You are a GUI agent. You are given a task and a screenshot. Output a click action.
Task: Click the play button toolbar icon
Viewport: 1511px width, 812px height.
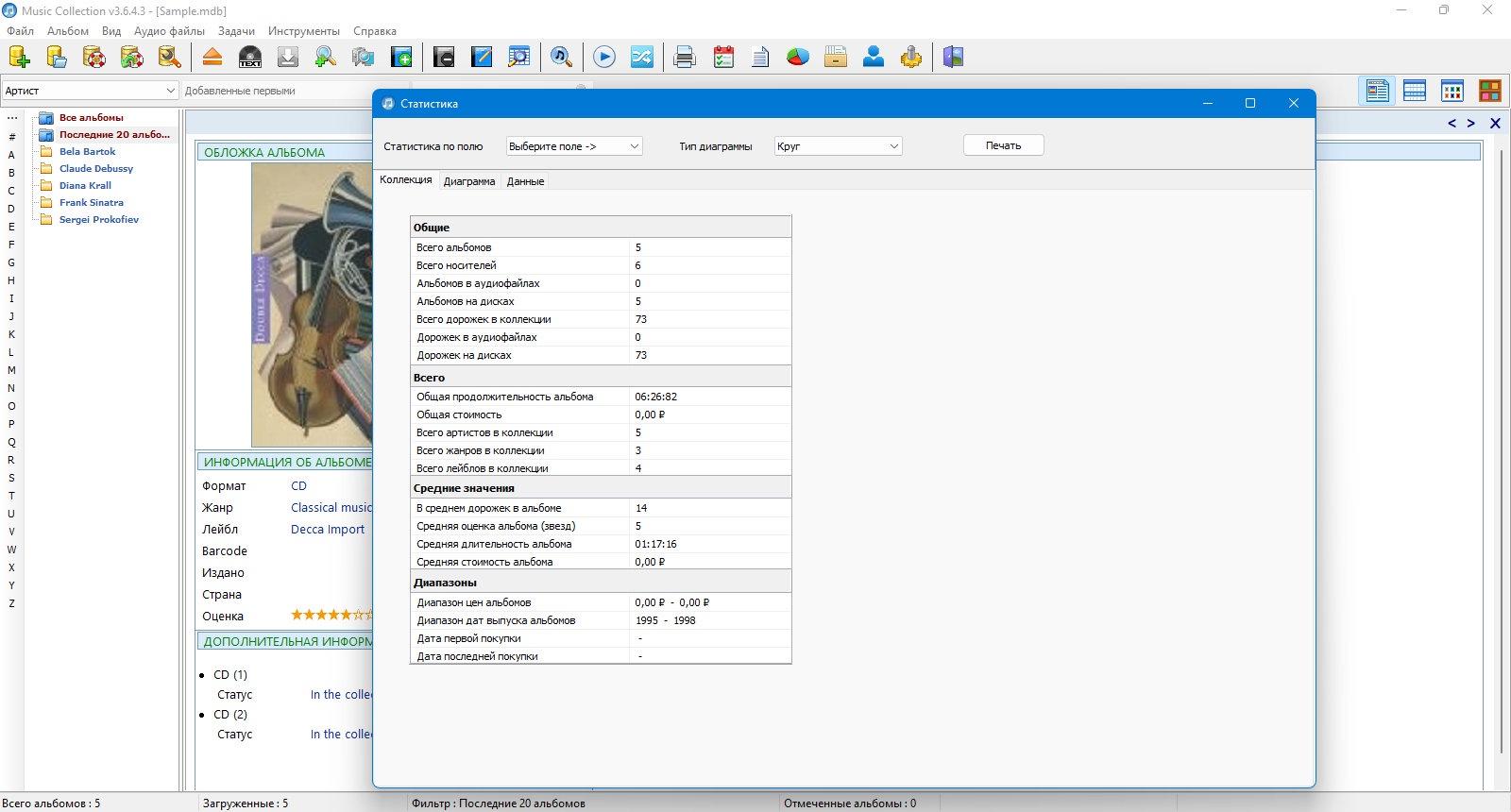coord(604,57)
